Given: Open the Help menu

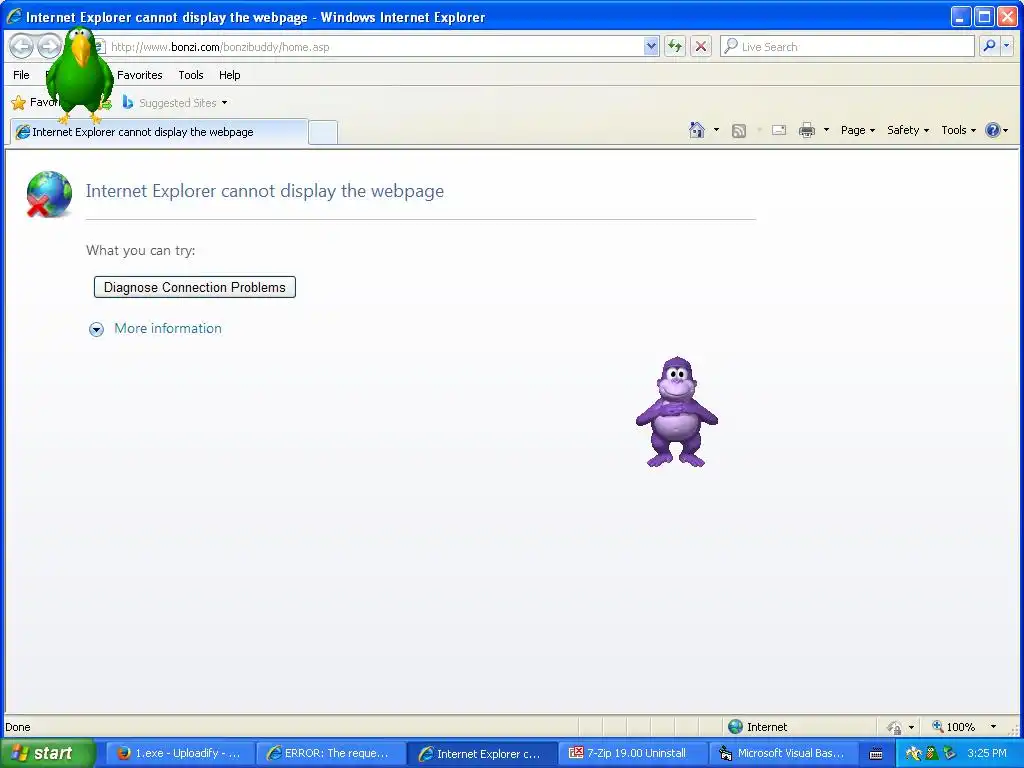Looking at the screenshot, I should [x=229, y=75].
